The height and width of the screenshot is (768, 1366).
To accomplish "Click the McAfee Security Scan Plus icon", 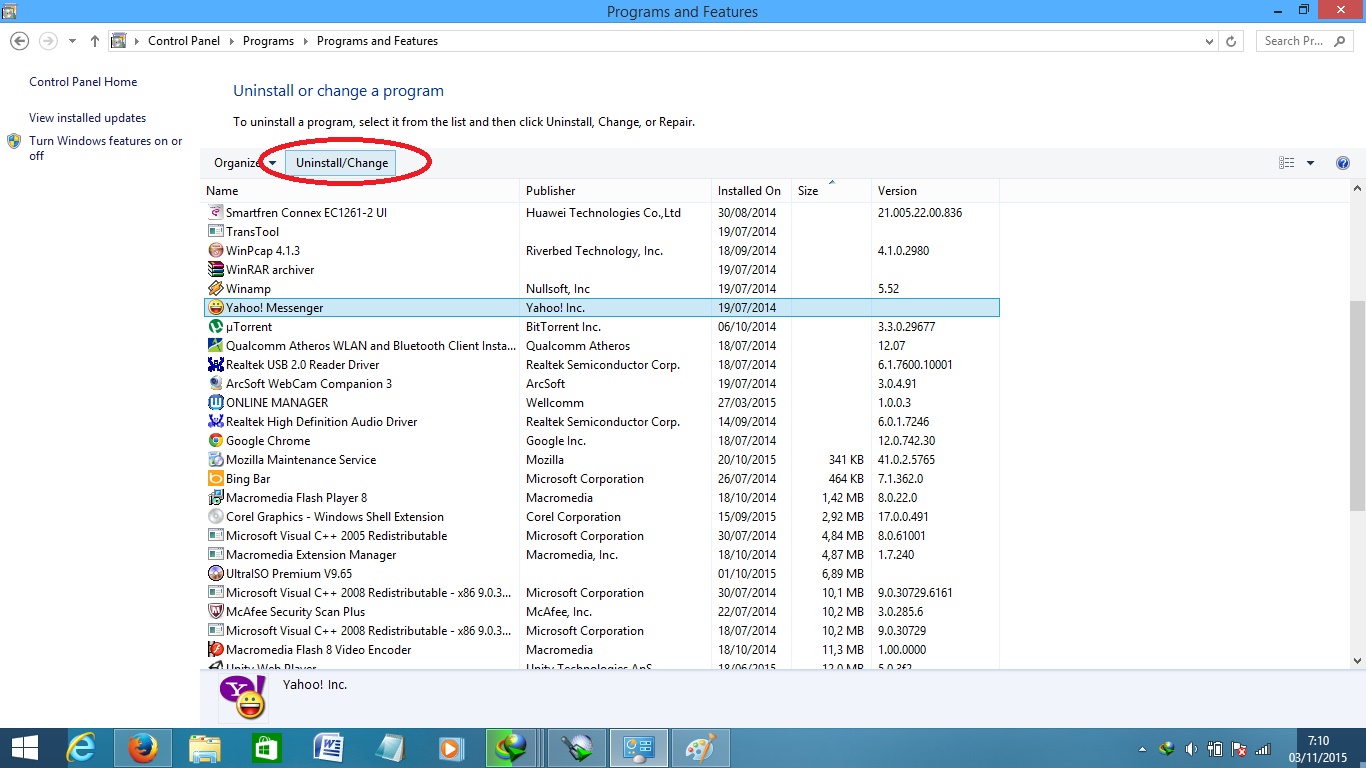I will click(x=215, y=611).
